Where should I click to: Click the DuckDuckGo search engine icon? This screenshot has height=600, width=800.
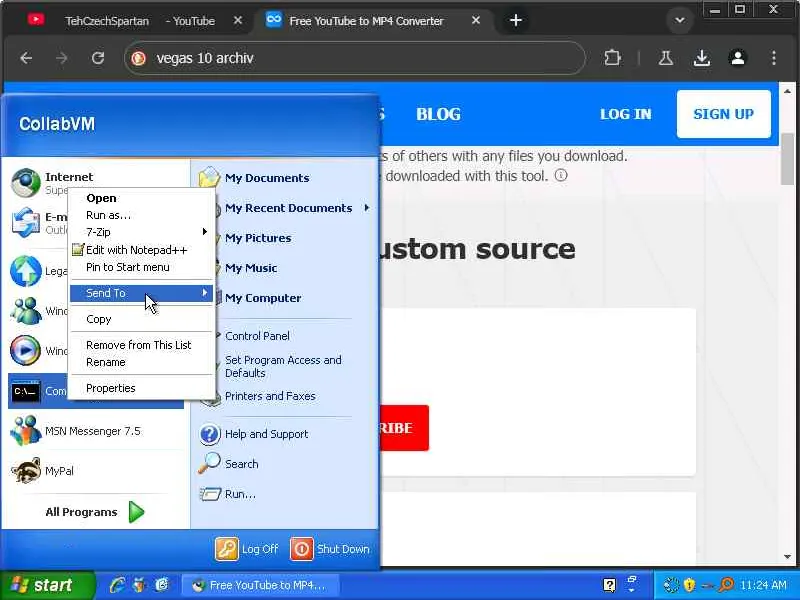click(138, 59)
